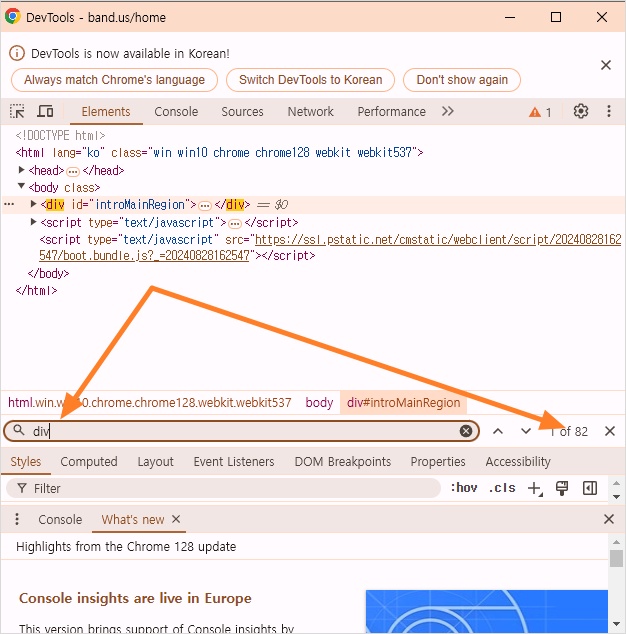
Task: Open DevTools settings gear
Action: point(581,111)
